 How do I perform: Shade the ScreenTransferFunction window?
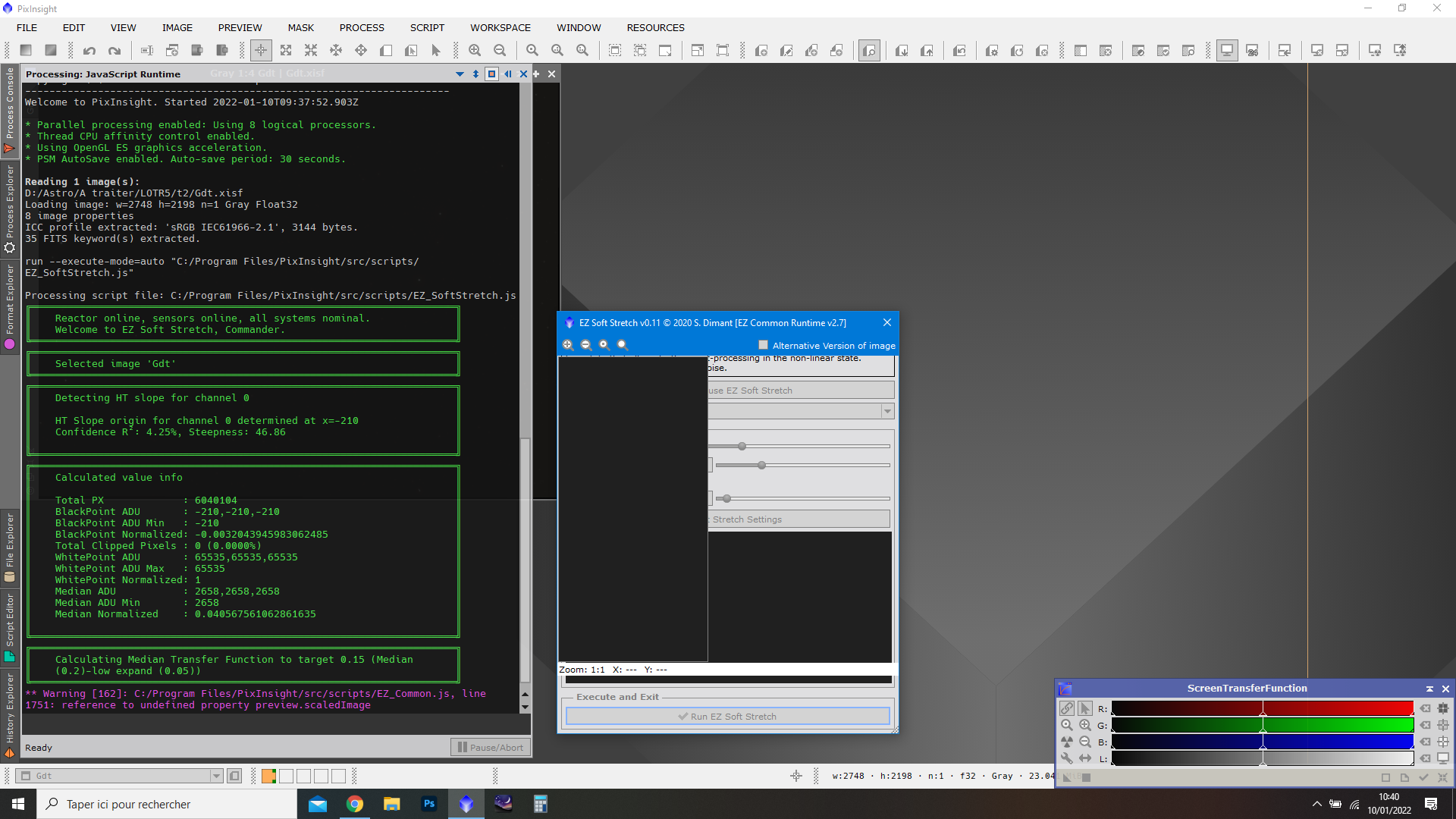(1429, 689)
